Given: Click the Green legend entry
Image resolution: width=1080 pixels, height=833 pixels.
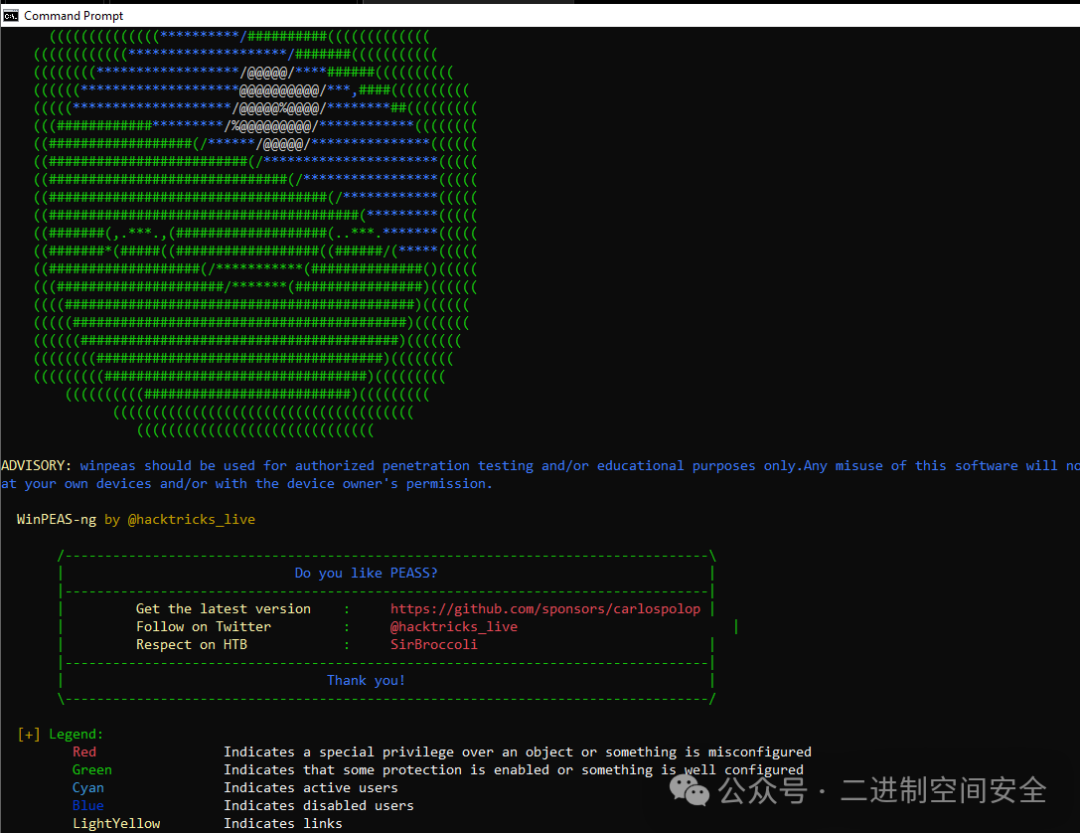Looking at the screenshot, I should click(92, 770).
